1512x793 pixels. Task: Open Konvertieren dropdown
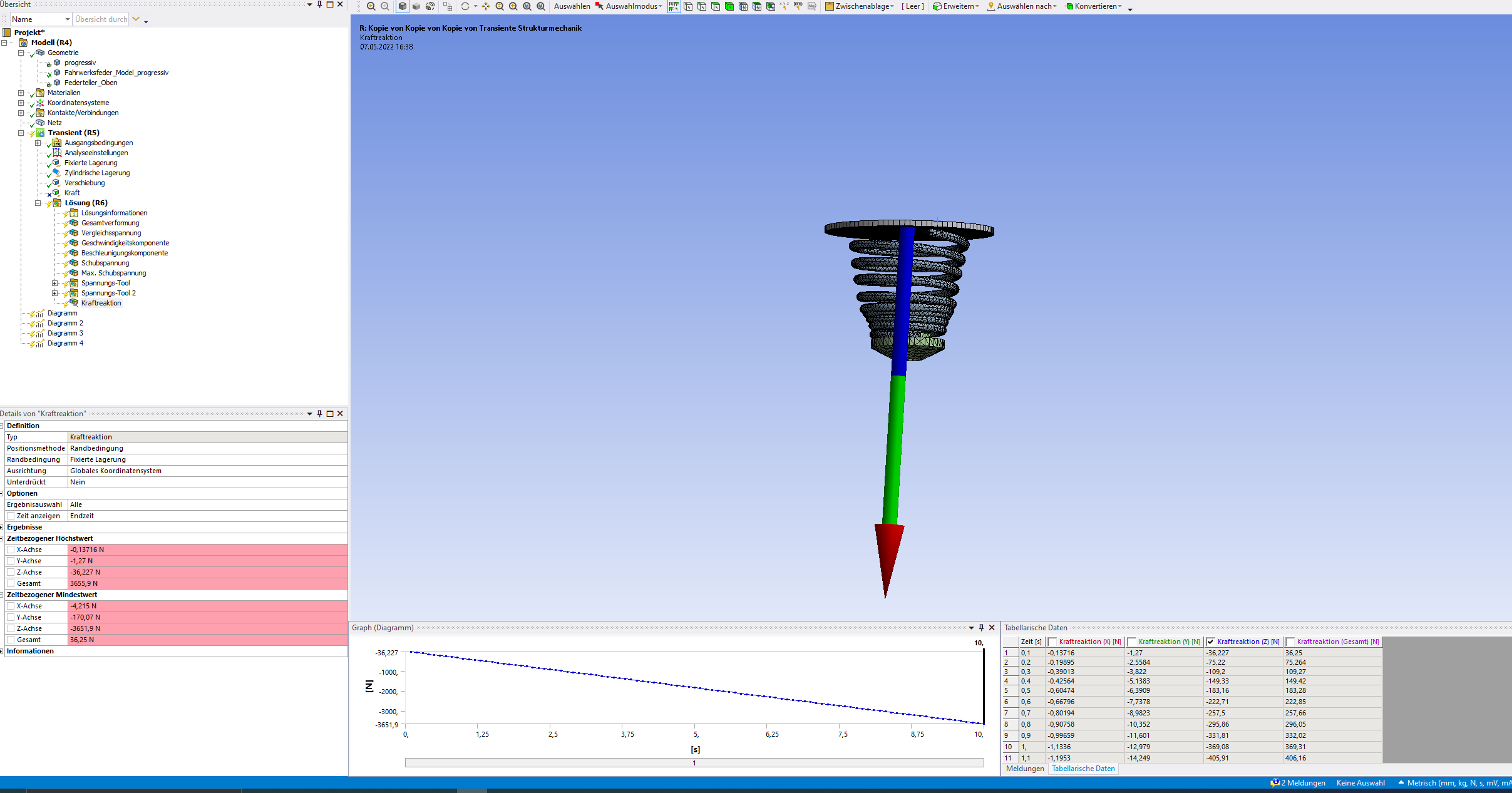(x=1094, y=6)
